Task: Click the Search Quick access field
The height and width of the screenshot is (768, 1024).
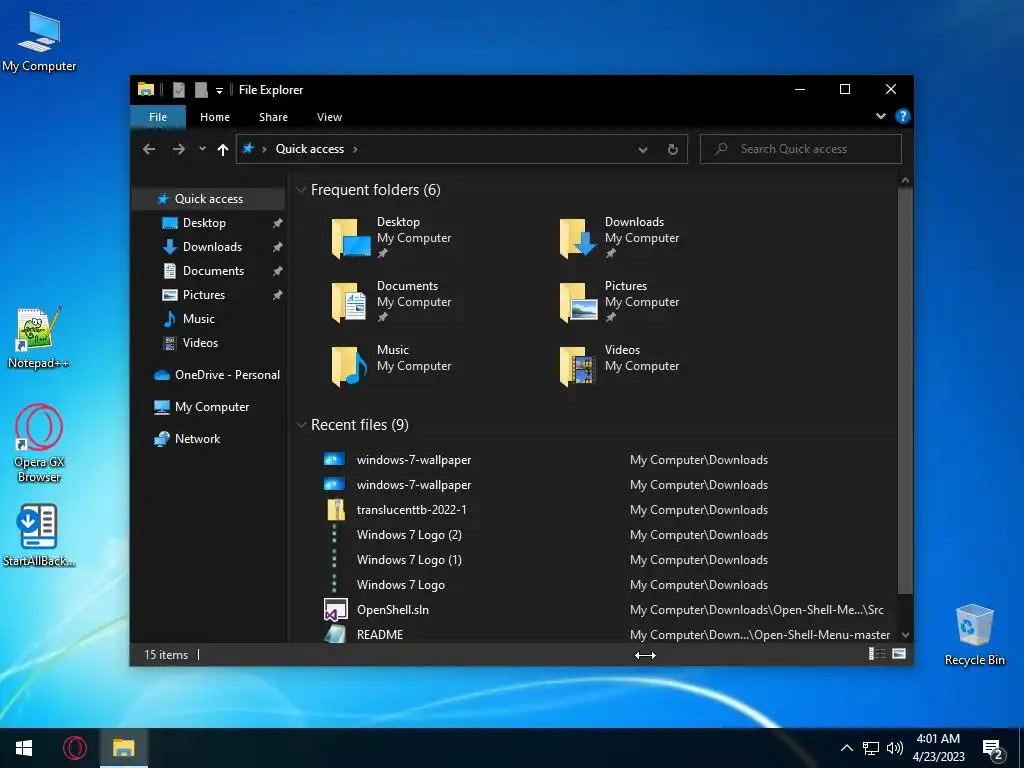Action: tap(801, 149)
